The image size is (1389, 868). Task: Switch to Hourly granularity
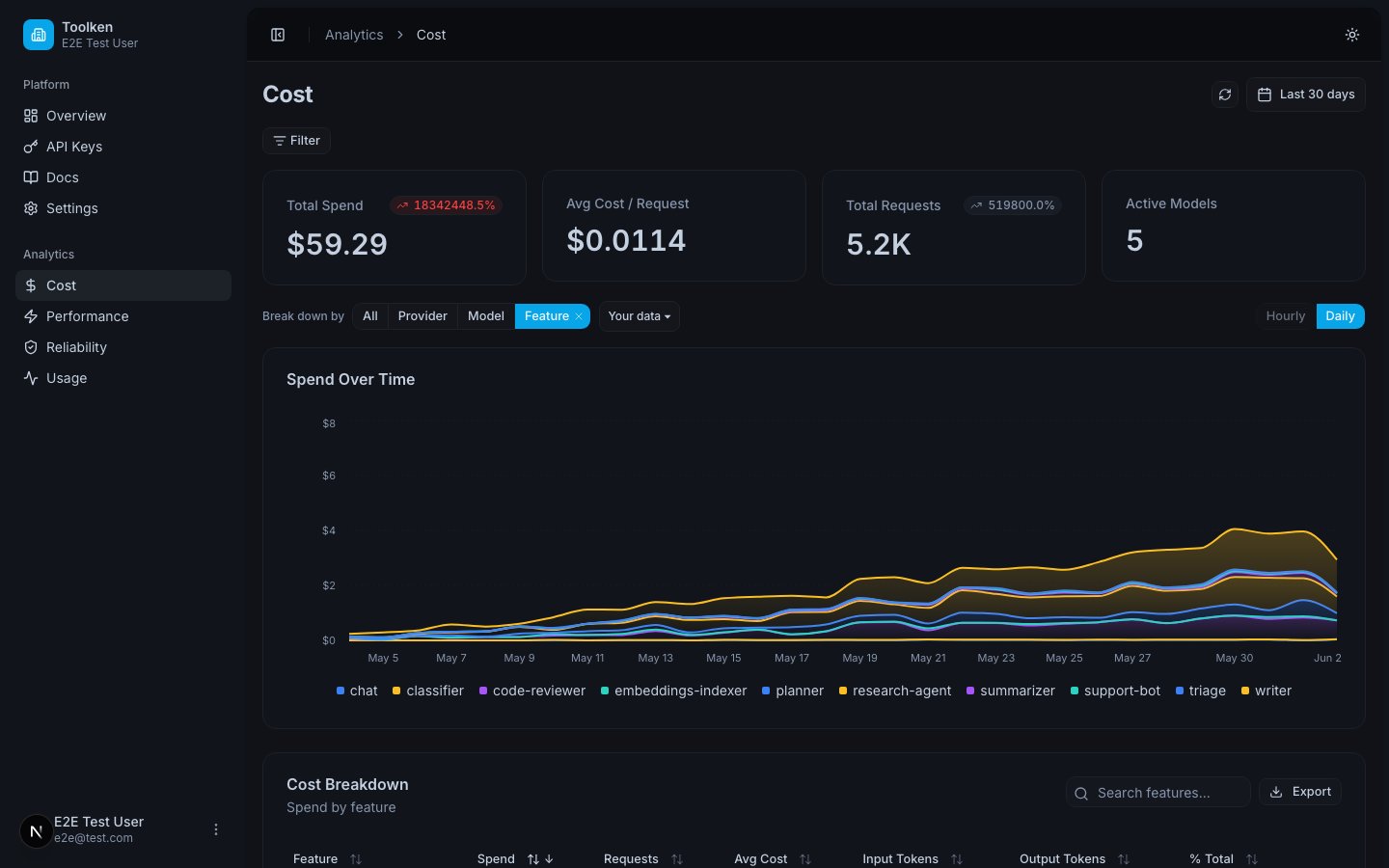[1286, 316]
